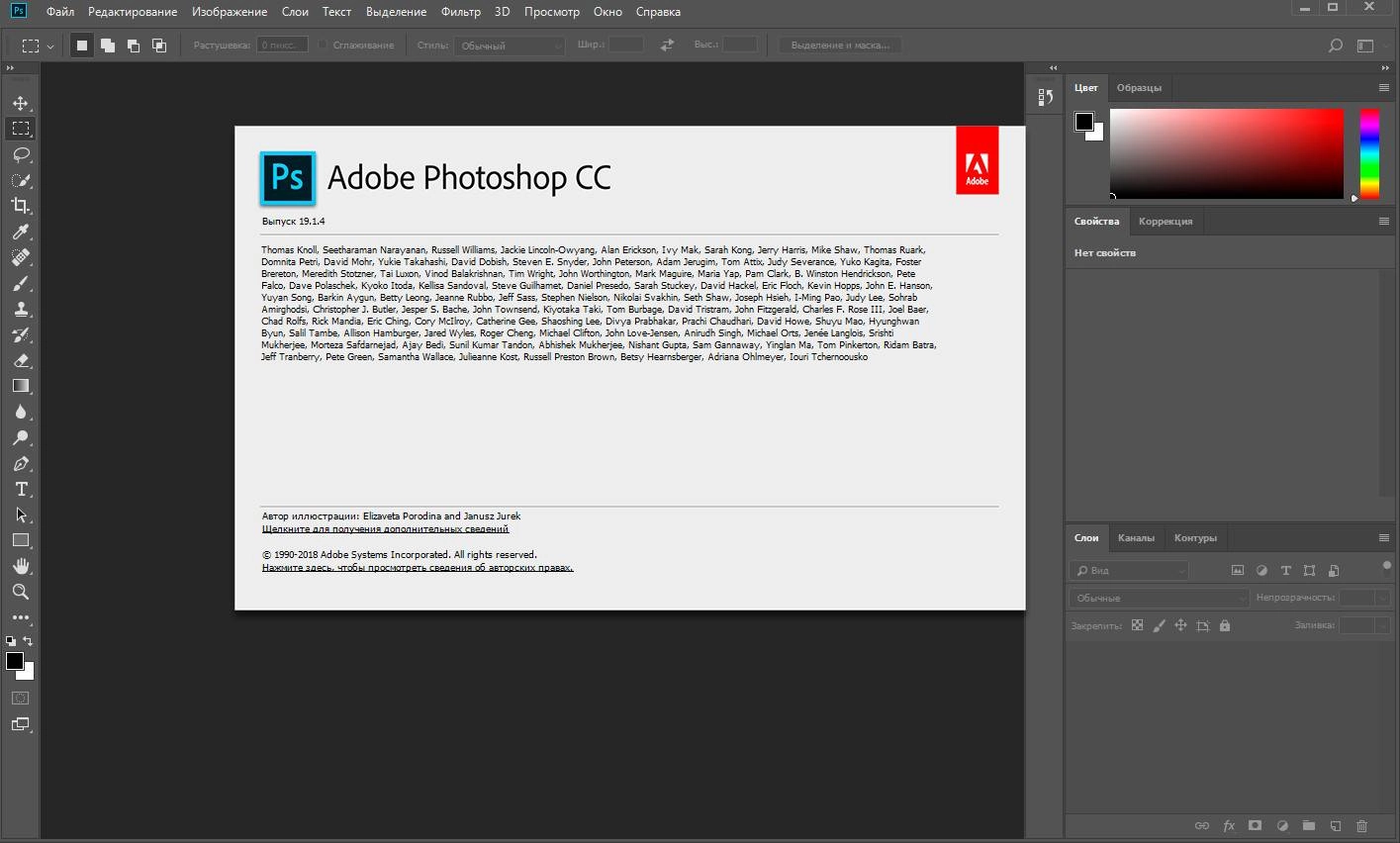The width and height of the screenshot is (1400, 843).
Task: Select the Dodge tool
Action: [x=21, y=437]
